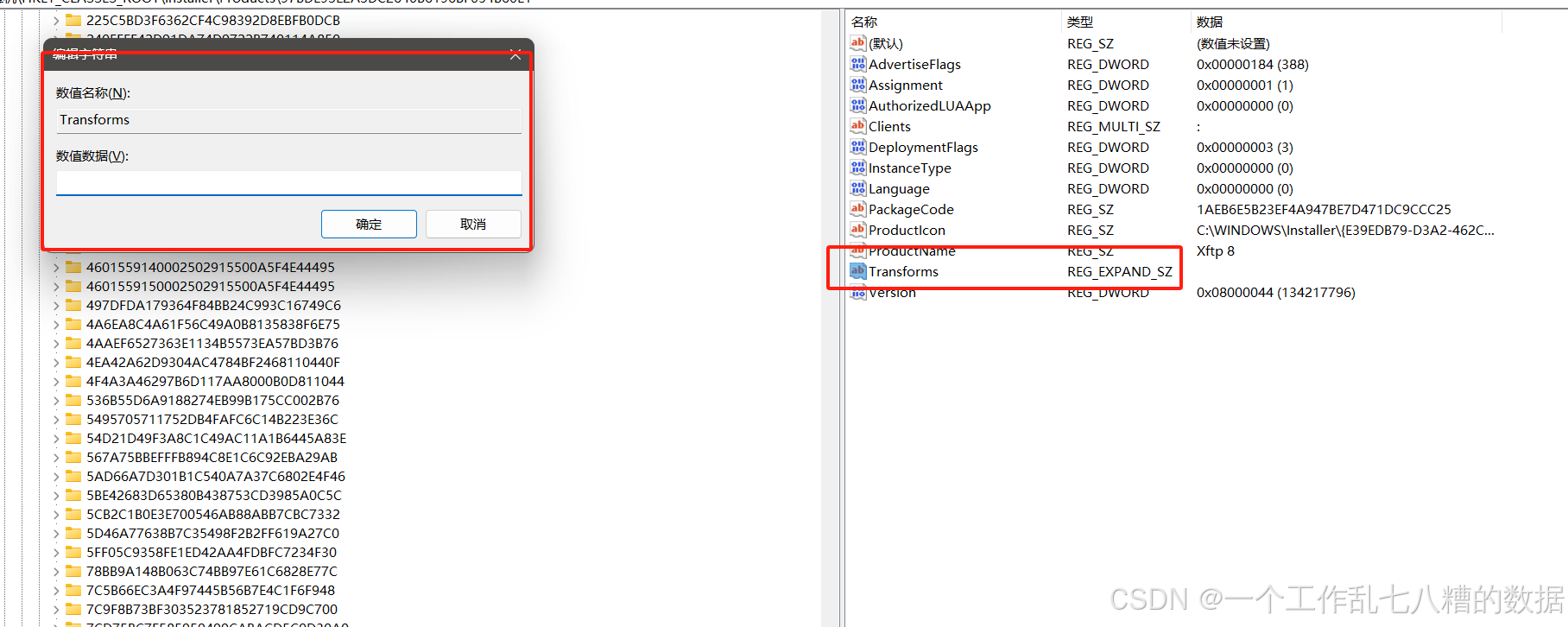This screenshot has width=1568, height=627.
Task: Click the AuthorizedLUAApp DWORD icon
Action: [857, 105]
